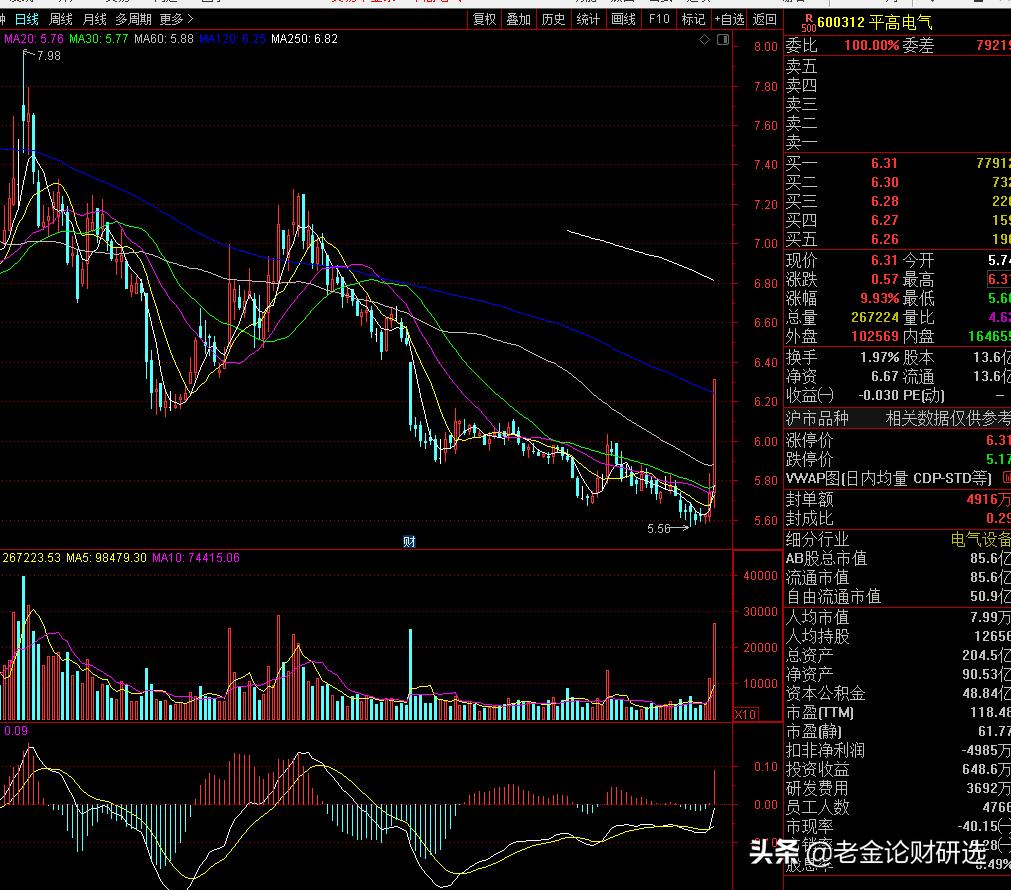Select the 买五 6.26 bid row
The height and width of the screenshot is (890, 1011).
click(898, 240)
